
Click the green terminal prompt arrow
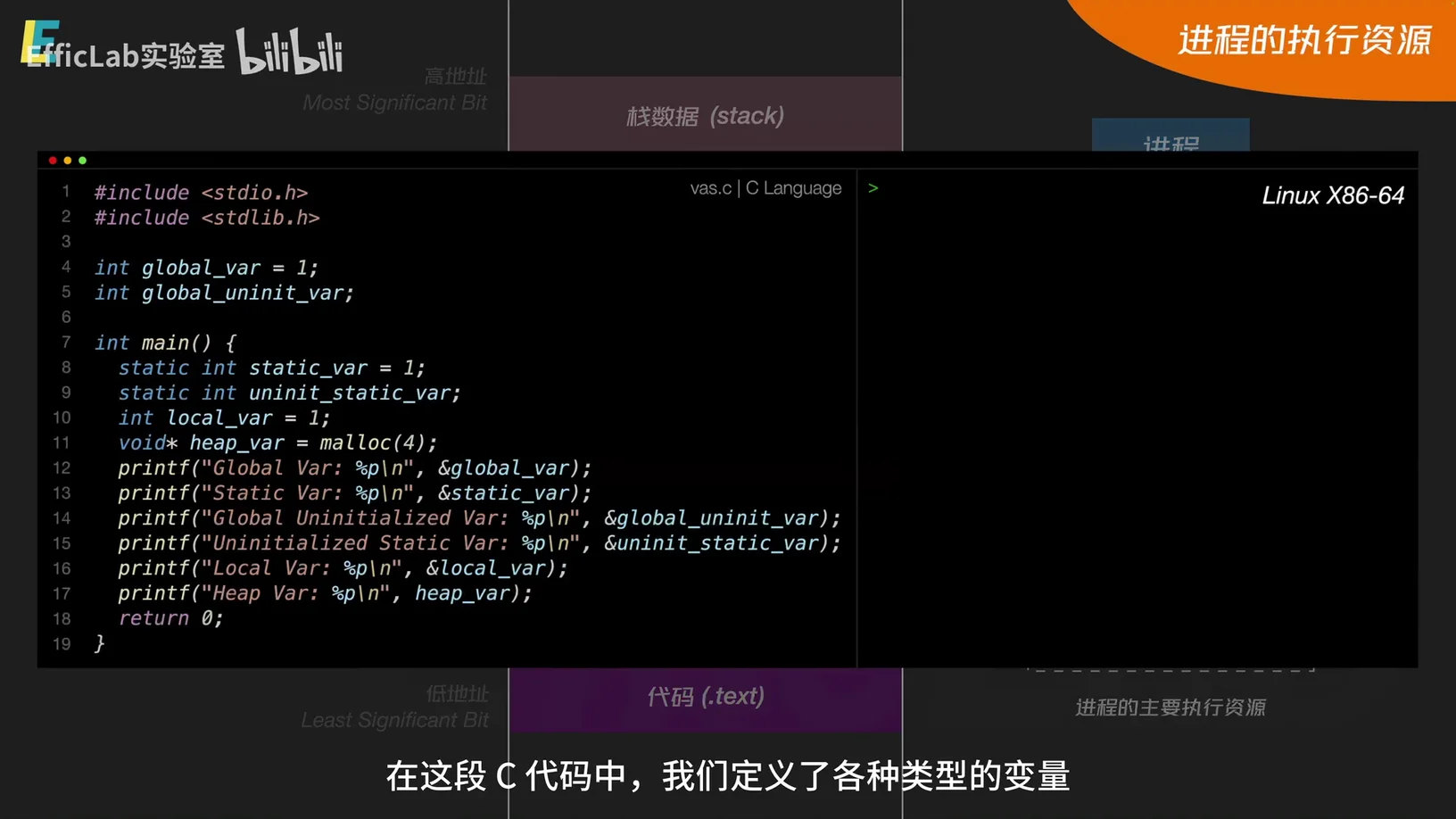tap(873, 188)
